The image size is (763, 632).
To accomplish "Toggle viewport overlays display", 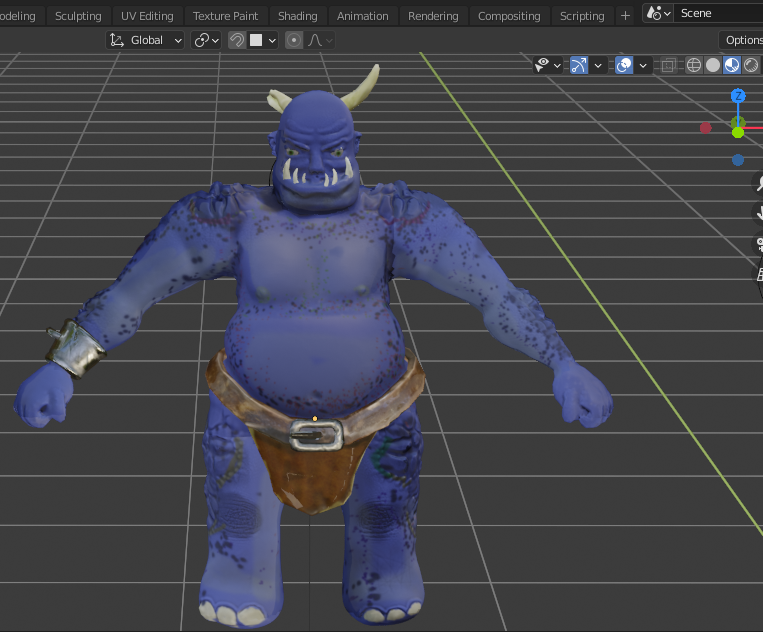I will (x=624, y=65).
